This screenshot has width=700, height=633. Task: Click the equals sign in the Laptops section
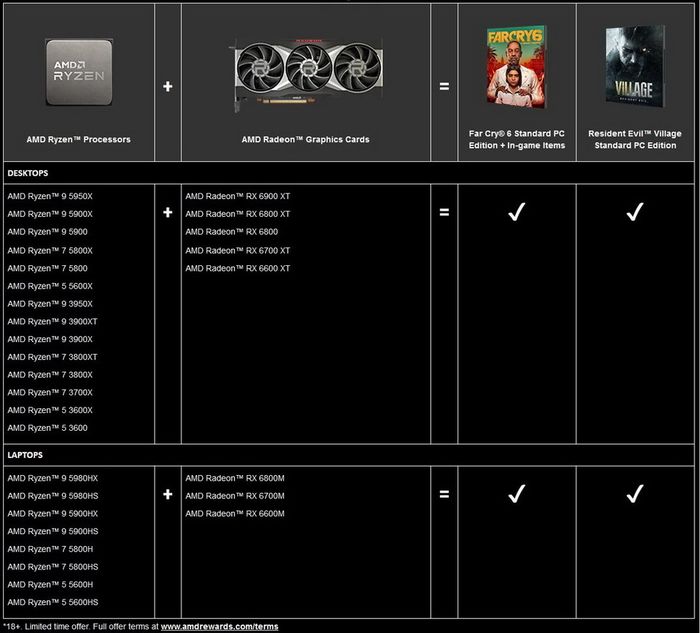[x=444, y=494]
